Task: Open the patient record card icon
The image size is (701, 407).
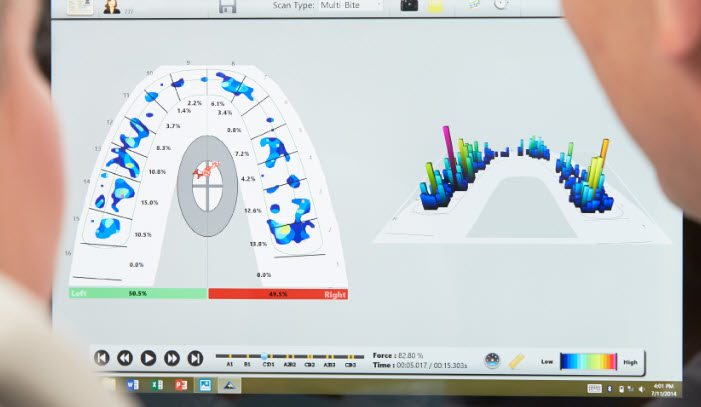Action: 80,7
